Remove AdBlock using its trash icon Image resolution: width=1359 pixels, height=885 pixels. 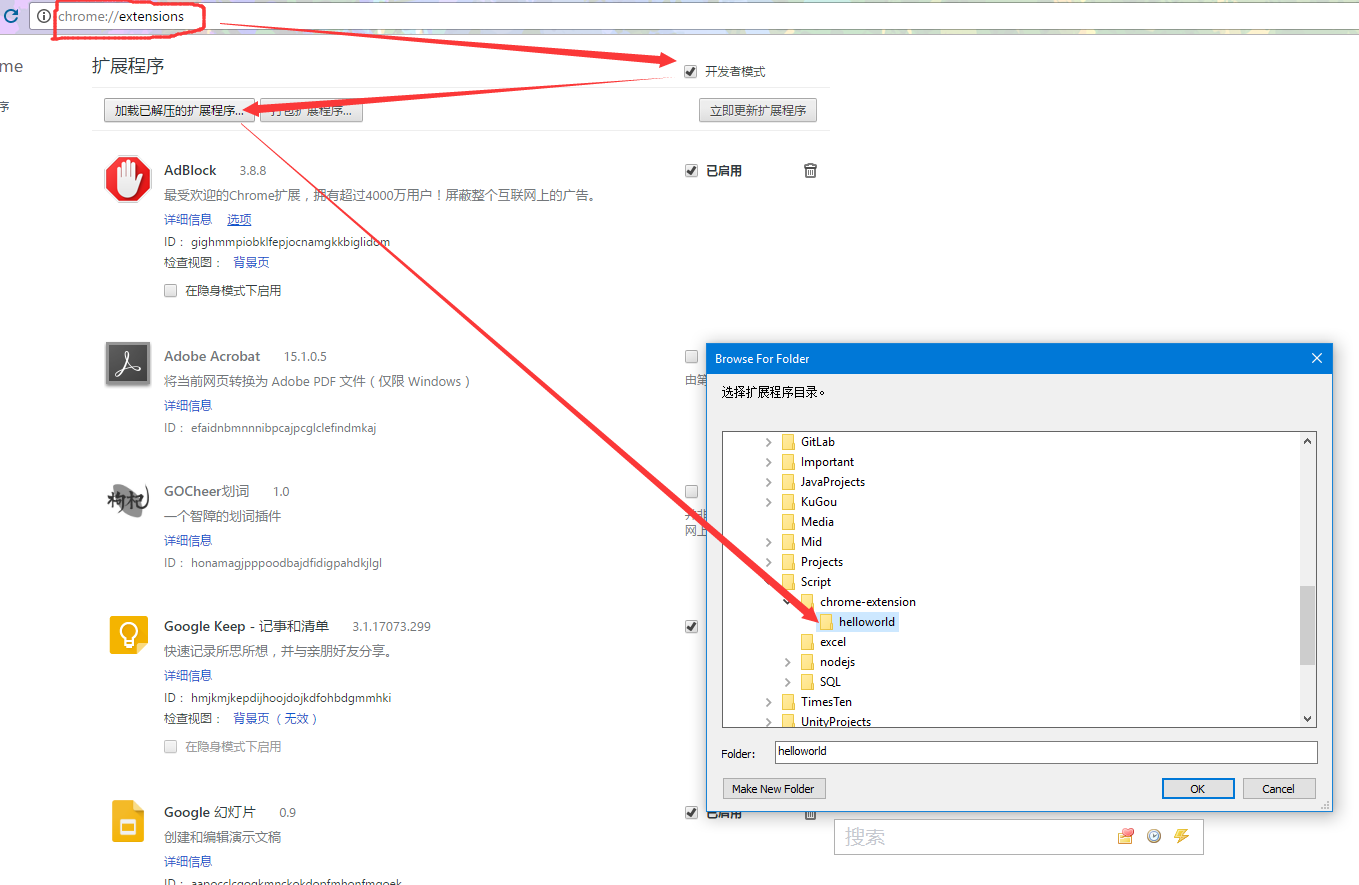(x=810, y=170)
